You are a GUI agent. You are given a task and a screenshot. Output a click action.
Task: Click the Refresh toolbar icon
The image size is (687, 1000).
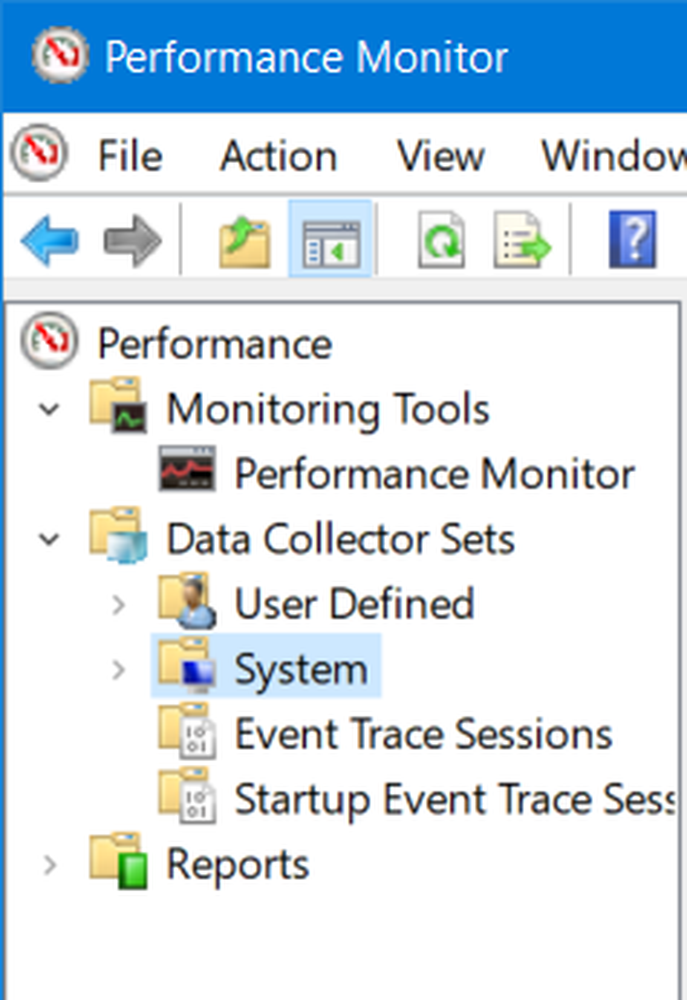tap(441, 240)
